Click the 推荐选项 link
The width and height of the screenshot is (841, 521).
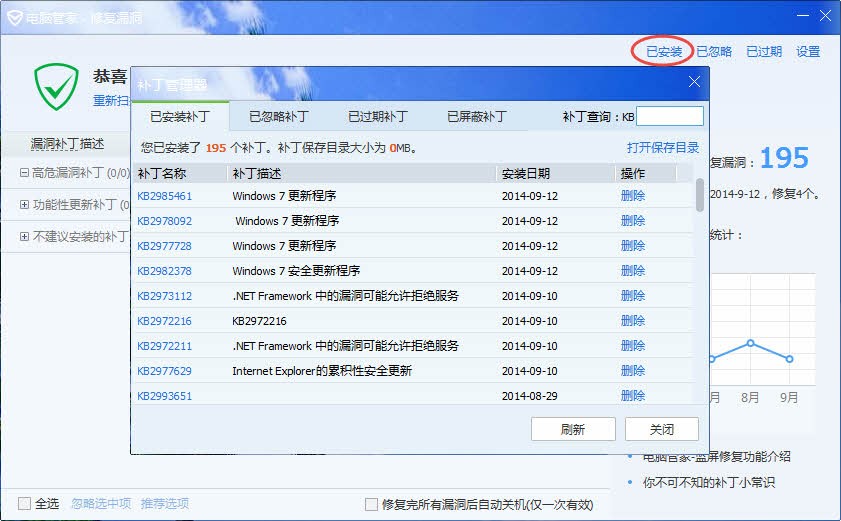click(165, 503)
